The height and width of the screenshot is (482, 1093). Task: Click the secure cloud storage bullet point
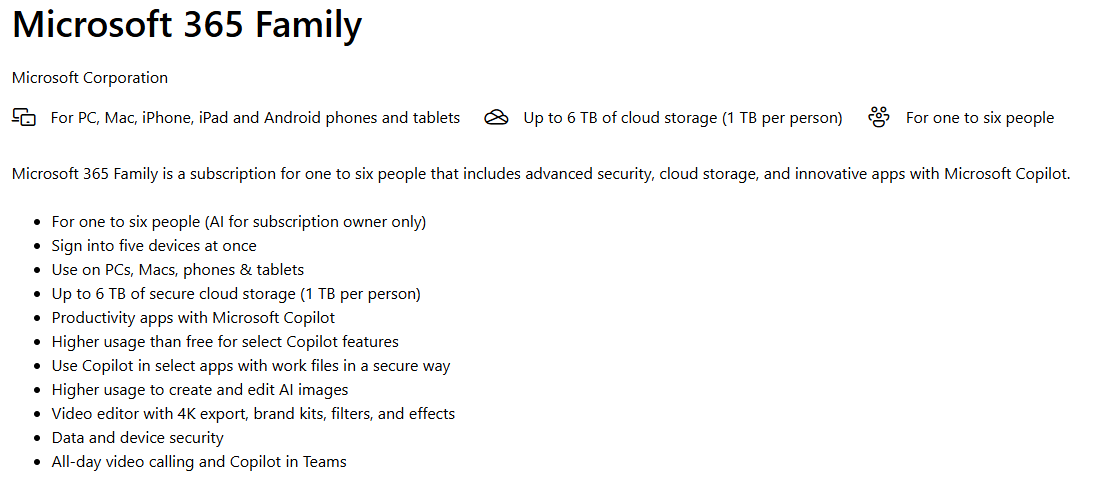236,293
